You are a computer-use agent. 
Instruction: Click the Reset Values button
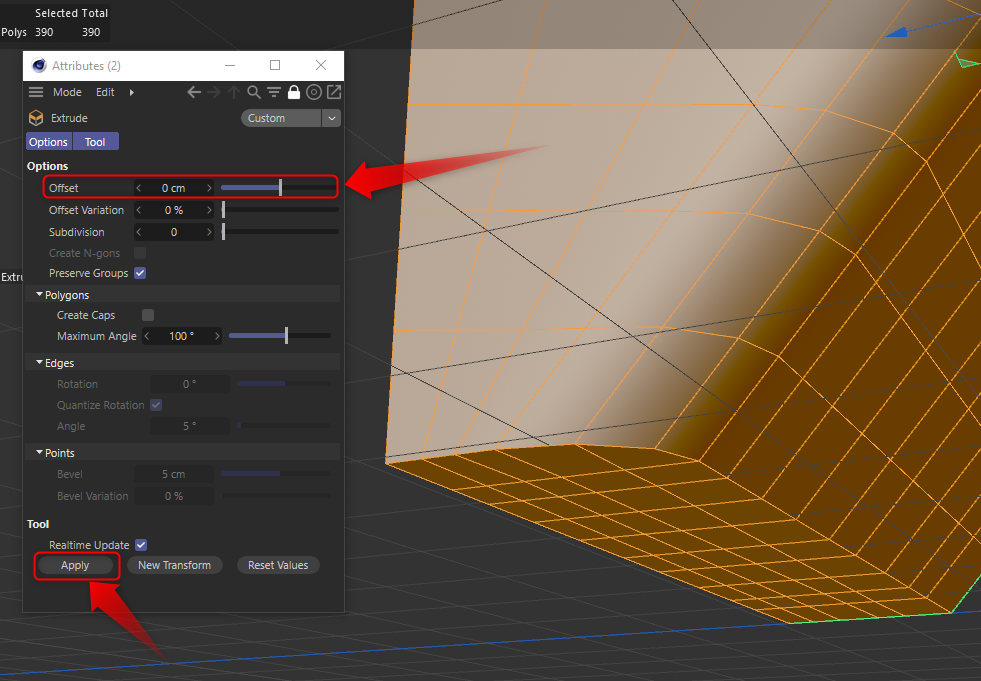pos(277,565)
